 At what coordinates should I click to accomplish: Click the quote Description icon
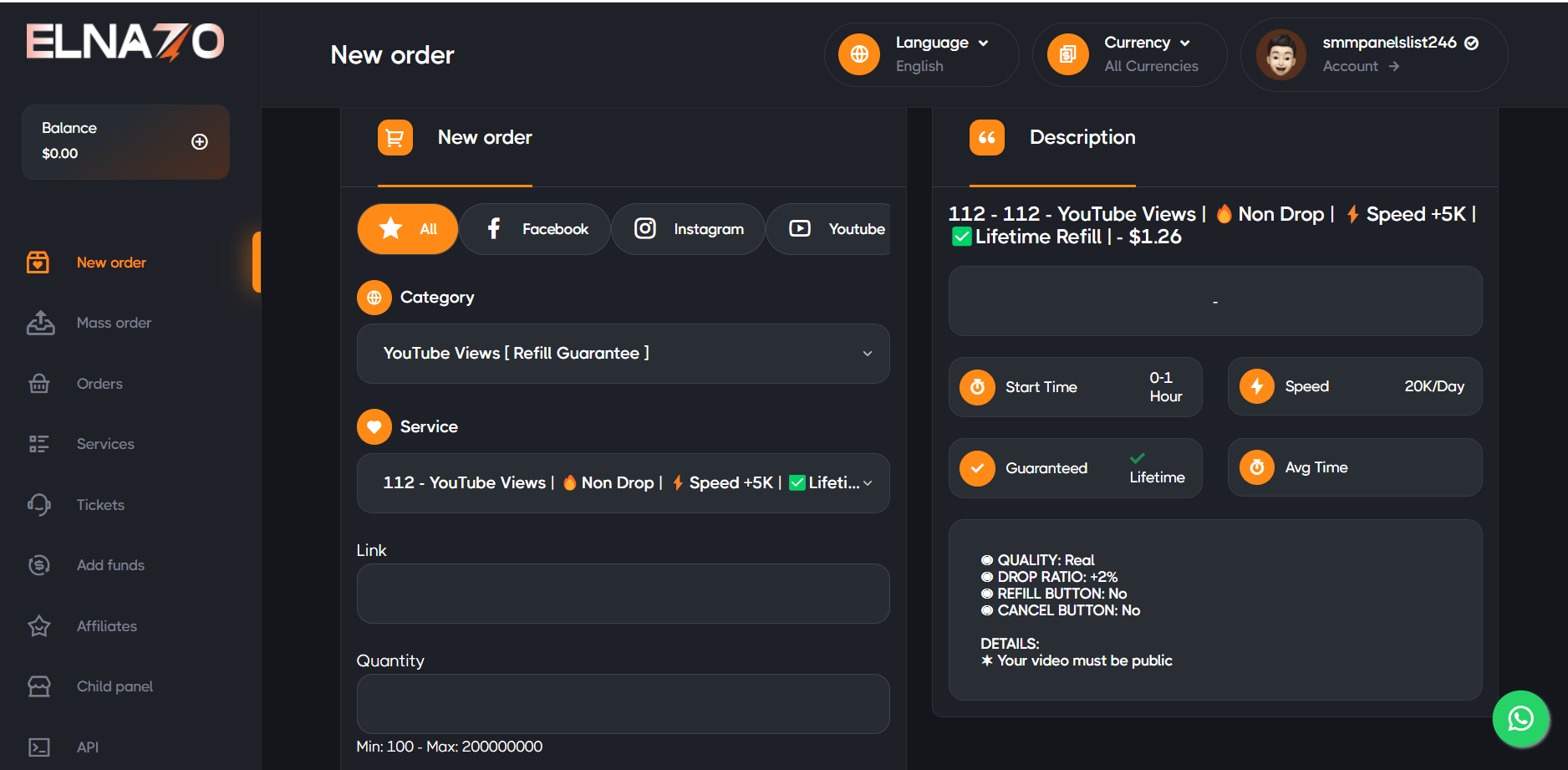tap(986, 137)
